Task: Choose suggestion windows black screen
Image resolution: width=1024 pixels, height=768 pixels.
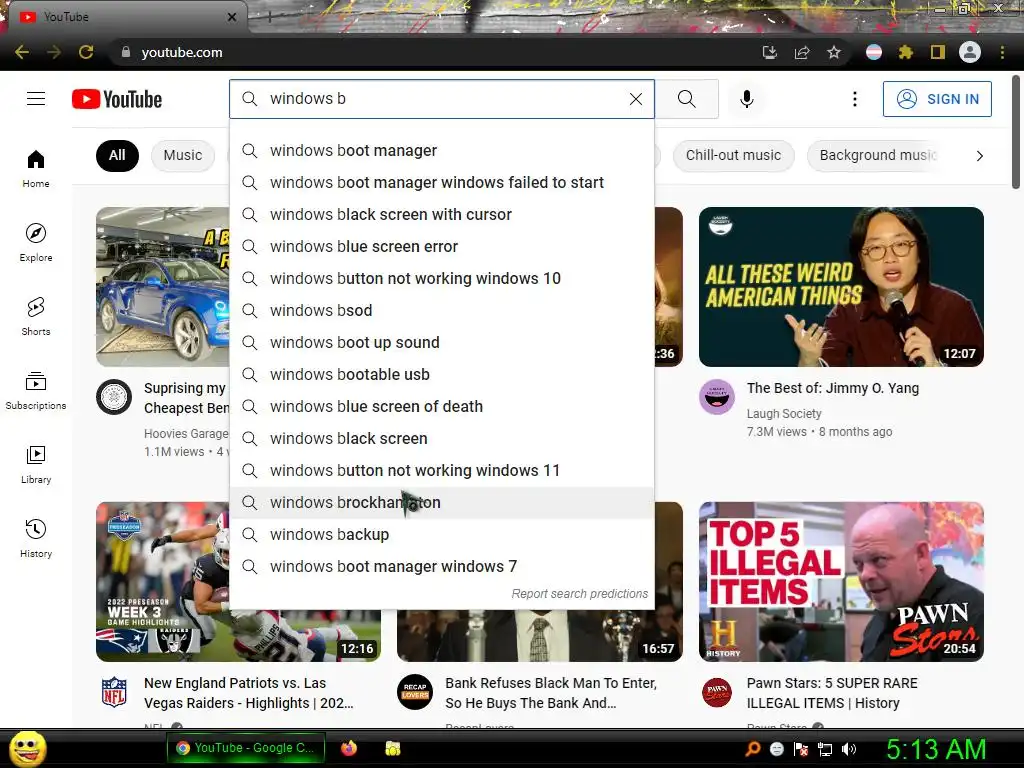Action: click(x=442, y=438)
